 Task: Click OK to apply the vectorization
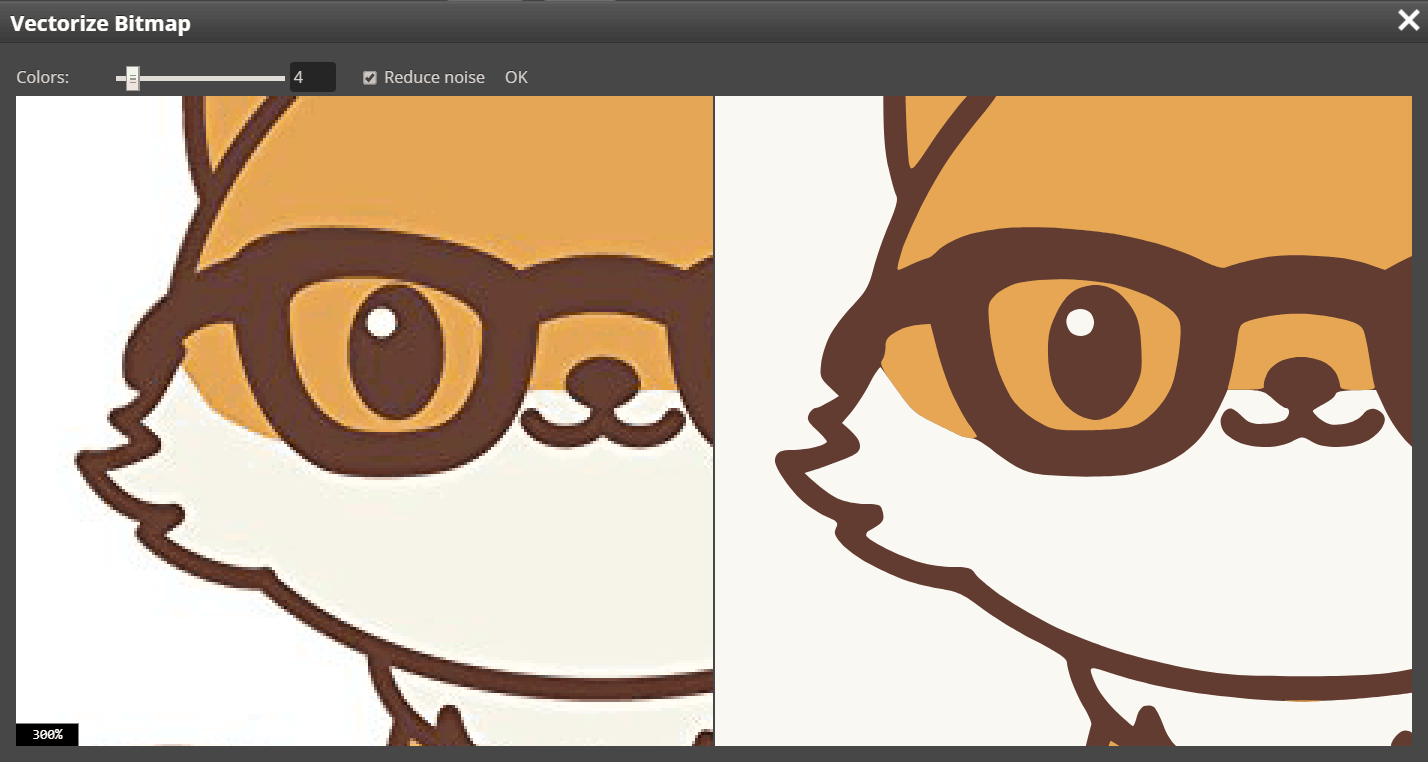point(516,77)
